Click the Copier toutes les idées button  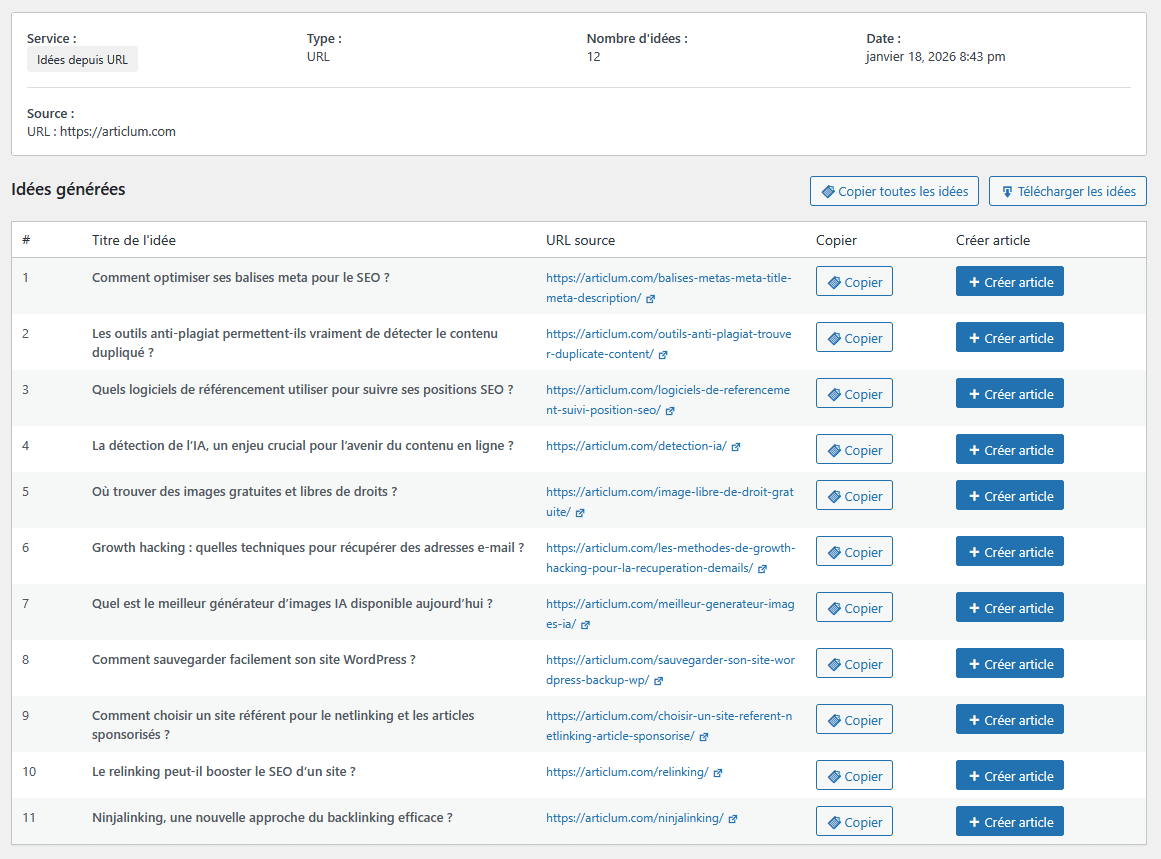tap(894, 191)
